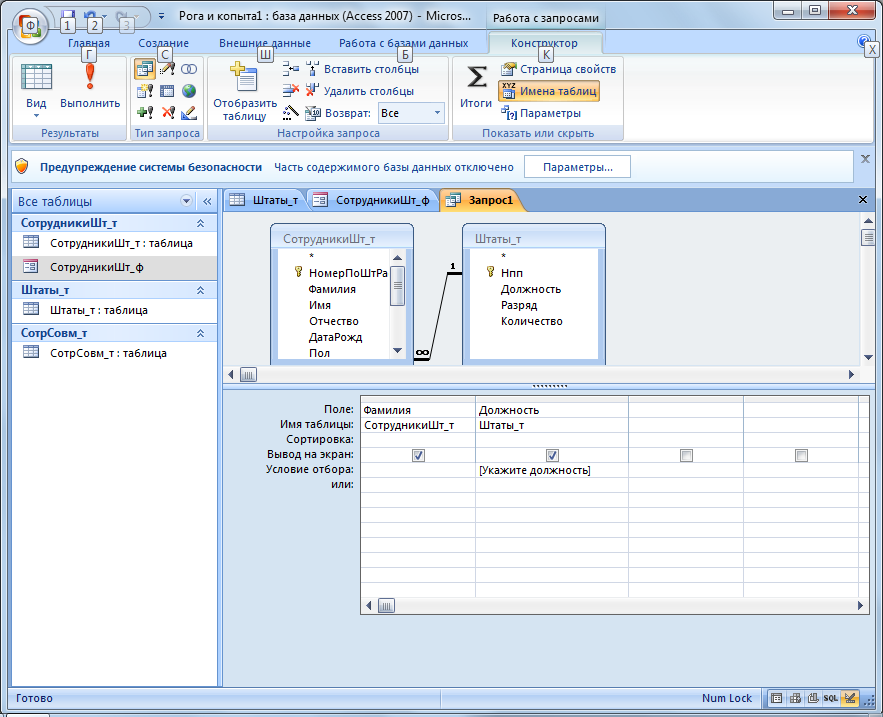
Task: Close the security warning bar
Action: pyautogui.click(x=866, y=159)
